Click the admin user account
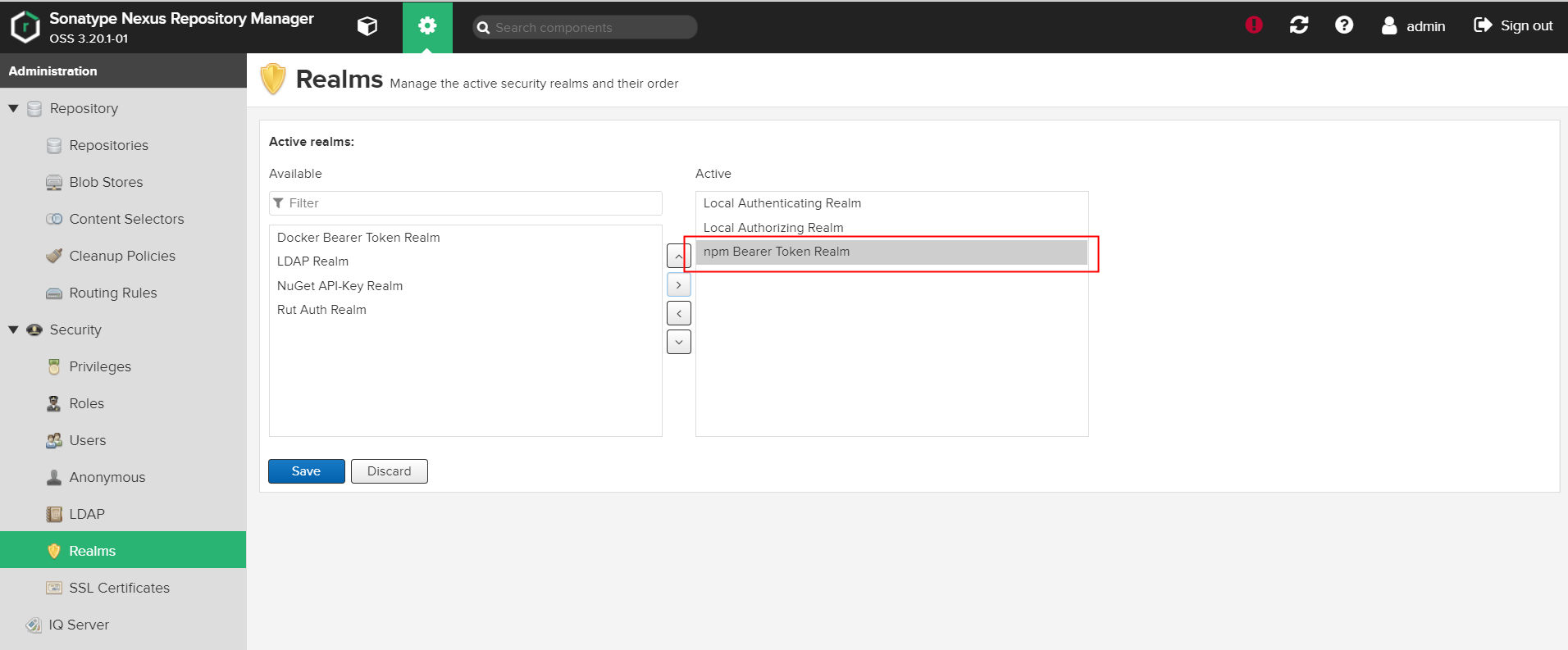1568x650 pixels. tap(1413, 26)
